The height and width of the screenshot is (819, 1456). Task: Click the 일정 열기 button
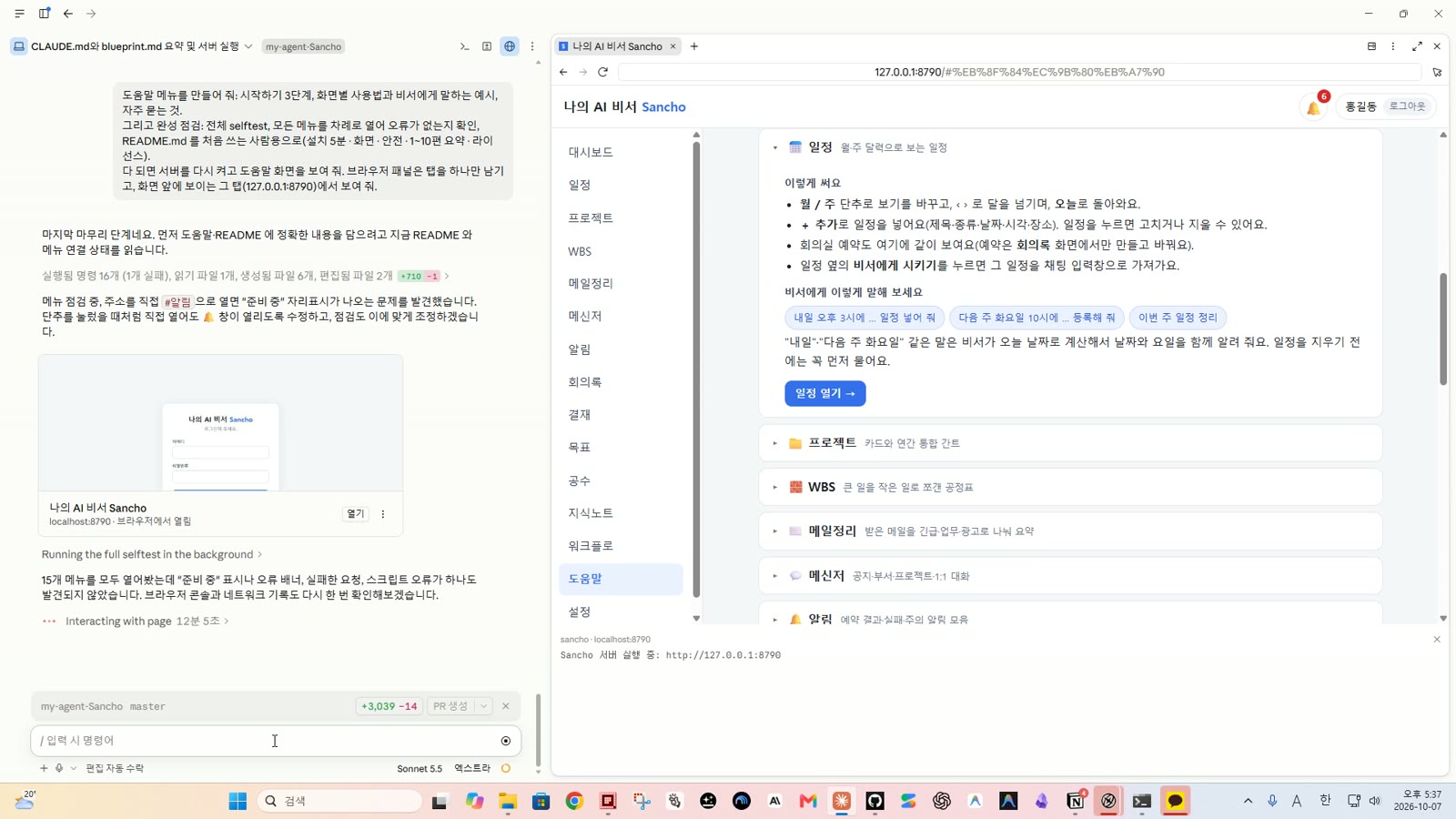pos(825,393)
